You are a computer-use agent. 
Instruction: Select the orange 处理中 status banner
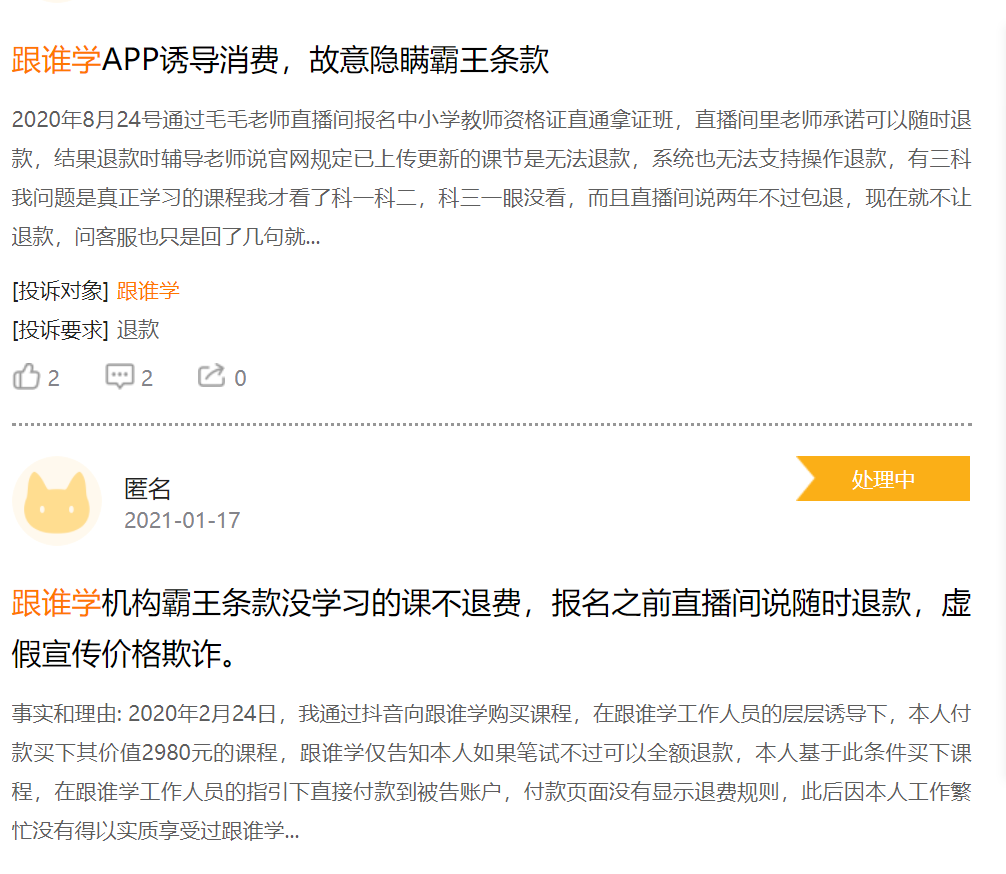click(883, 478)
